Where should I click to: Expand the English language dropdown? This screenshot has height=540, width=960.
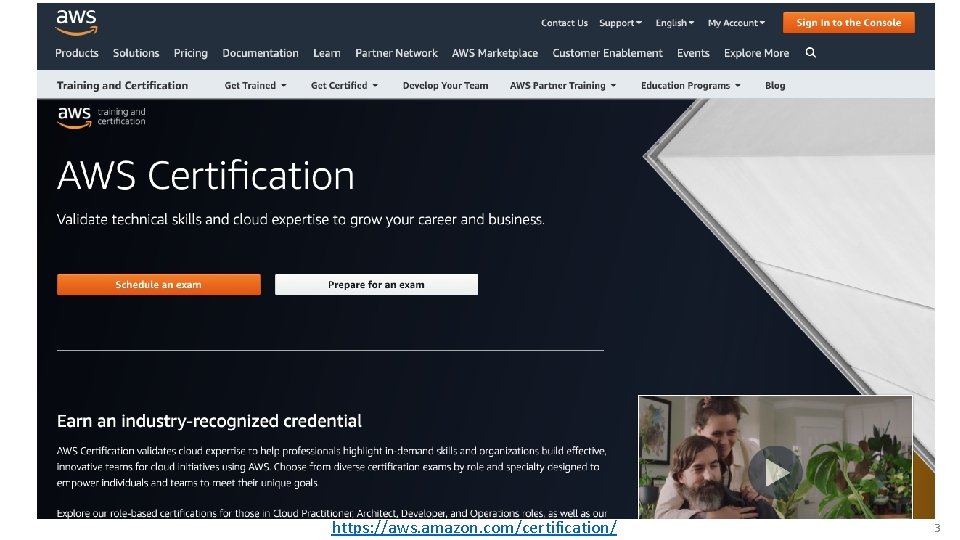click(675, 23)
